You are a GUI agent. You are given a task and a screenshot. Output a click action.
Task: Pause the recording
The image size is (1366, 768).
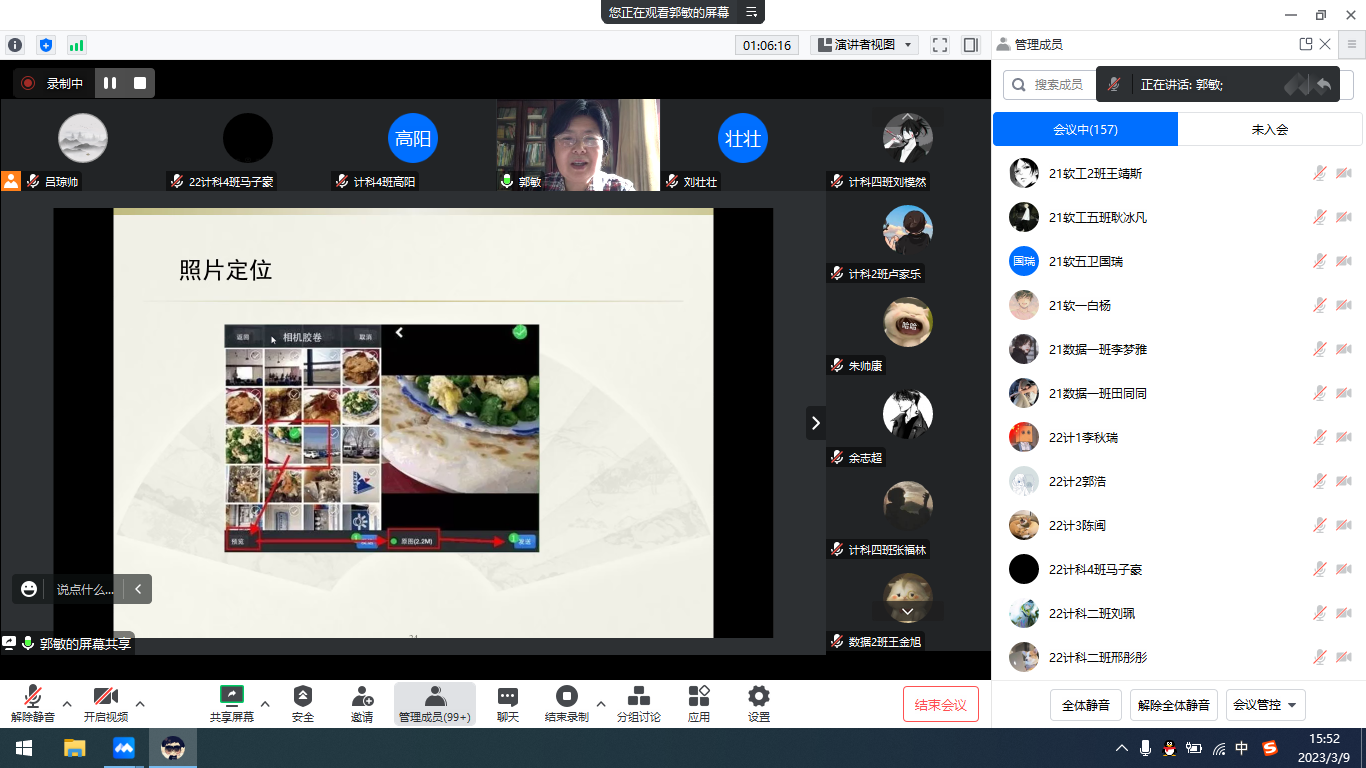click(x=110, y=83)
